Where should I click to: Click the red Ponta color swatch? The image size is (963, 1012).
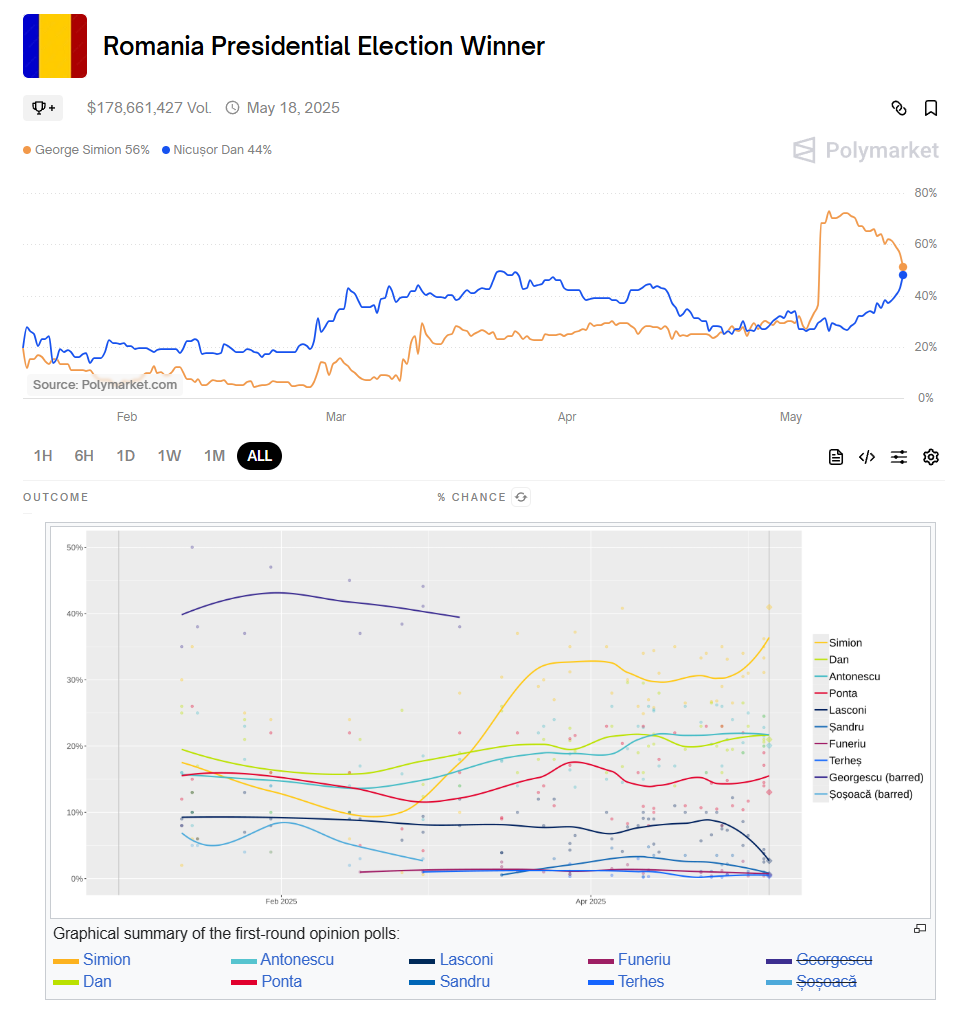pyautogui.click(x=244, y=982)
